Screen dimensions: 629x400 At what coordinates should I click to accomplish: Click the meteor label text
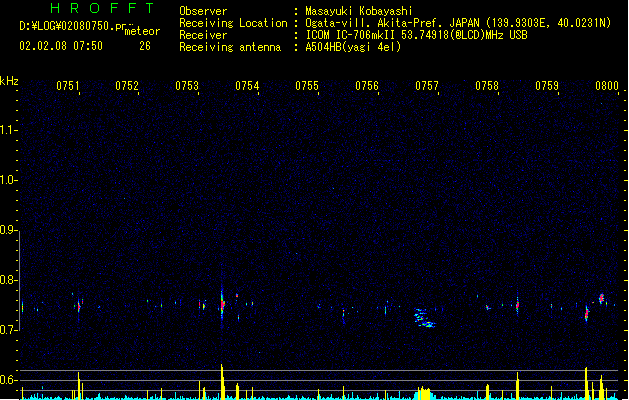click(x=142, y=31)
